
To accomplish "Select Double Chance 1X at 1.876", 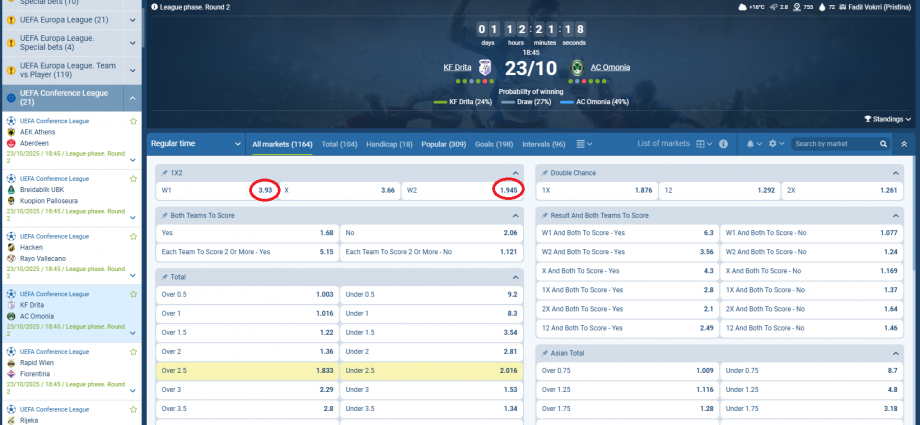I will pos(597,190).
